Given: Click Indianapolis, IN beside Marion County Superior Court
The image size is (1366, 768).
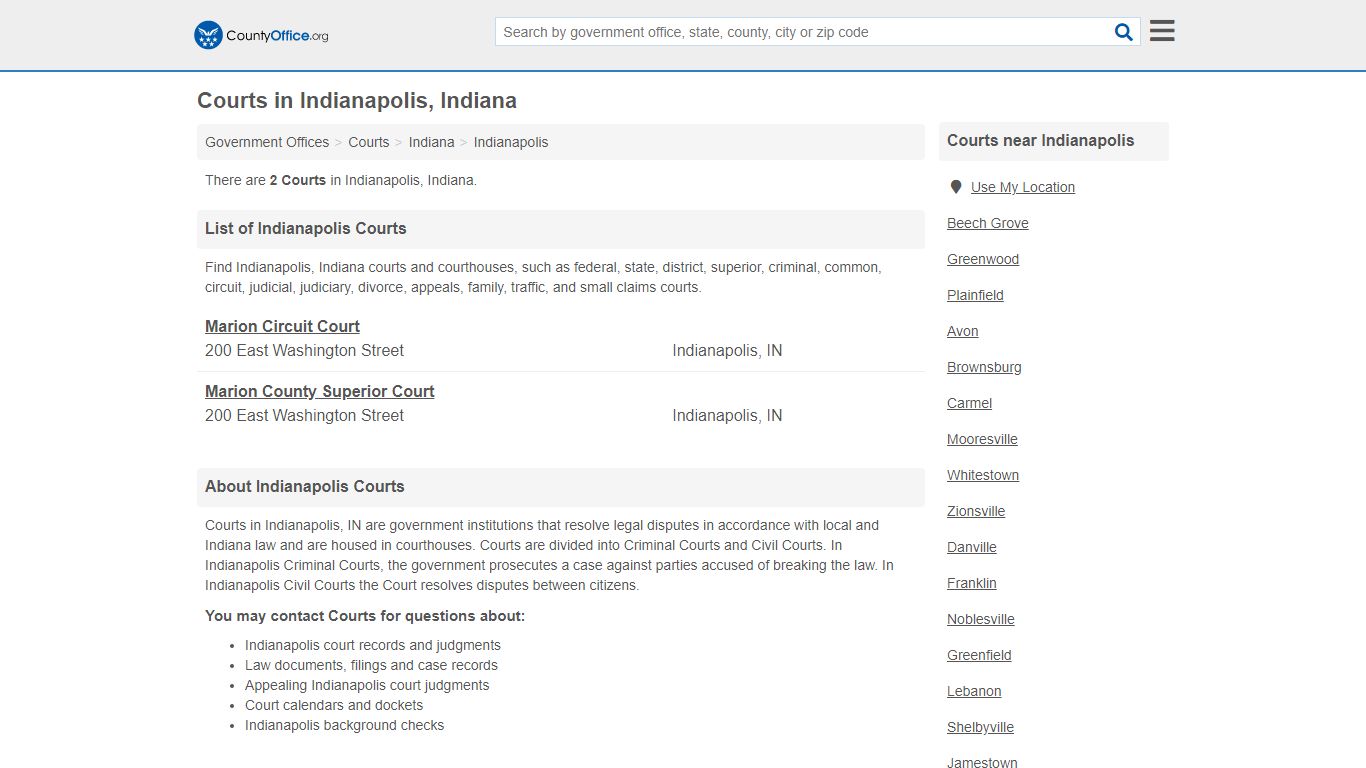Looking at the screenshot, I should click(x=727, y=416).
